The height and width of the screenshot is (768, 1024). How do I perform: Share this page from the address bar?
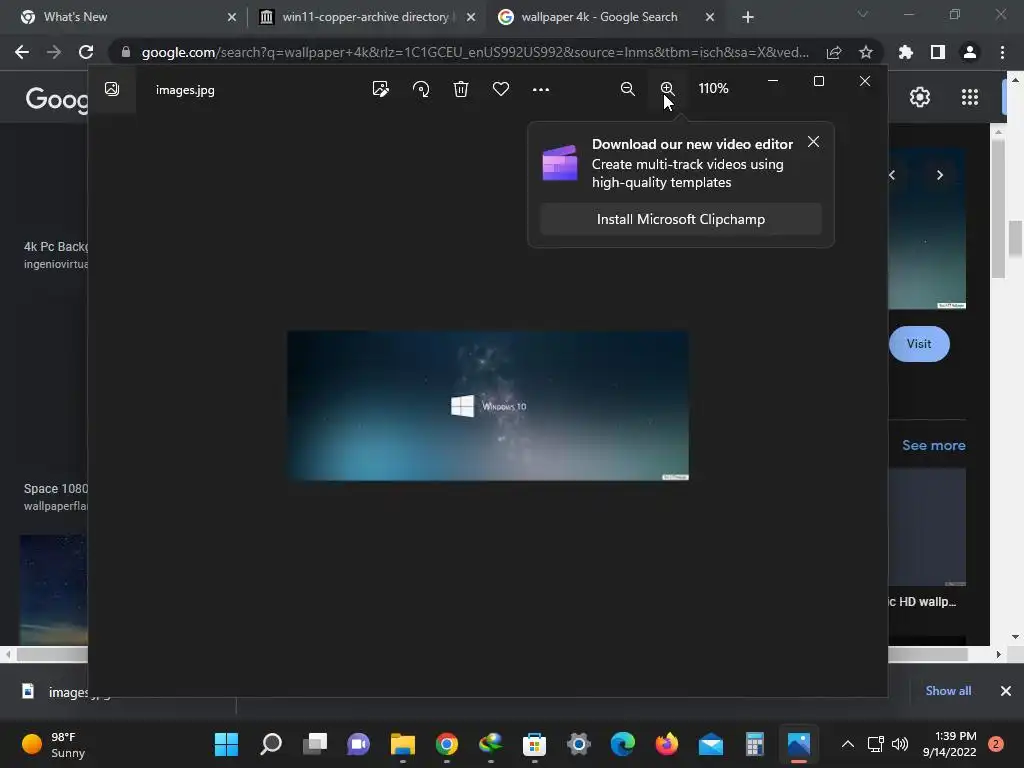833,52
